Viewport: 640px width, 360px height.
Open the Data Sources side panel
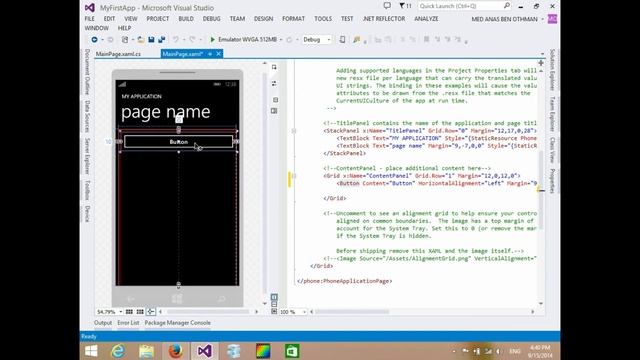[x=87, y=116]
